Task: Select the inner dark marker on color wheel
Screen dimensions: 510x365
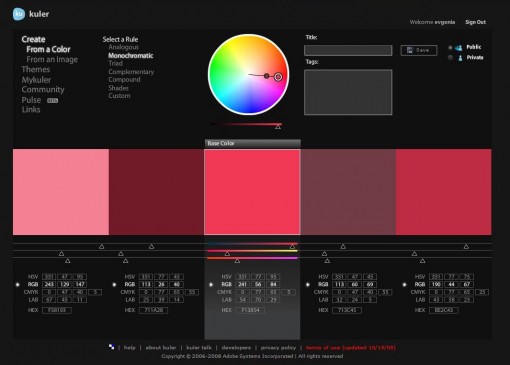Action: 266,76
